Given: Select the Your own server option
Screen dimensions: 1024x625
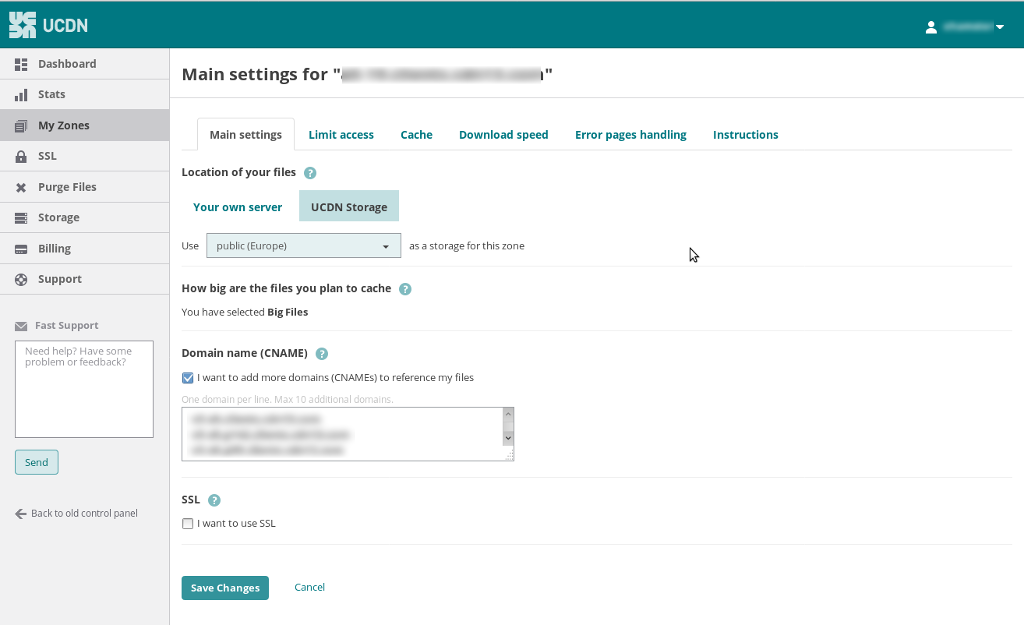Looking at the screenshot, I should [x=238, y=207].
